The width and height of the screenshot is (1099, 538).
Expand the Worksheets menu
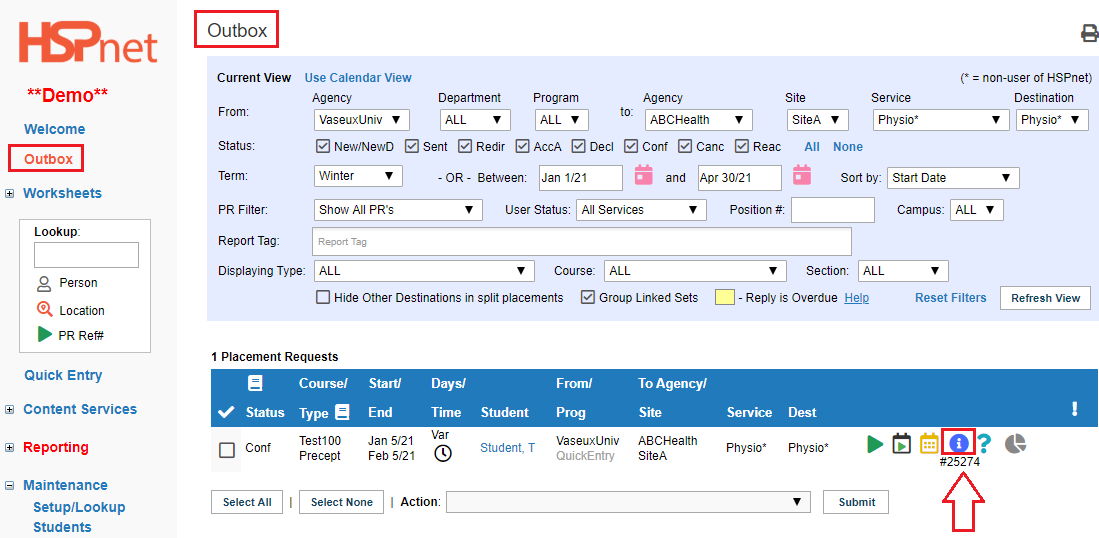pyautogui.click(x=9, y=193)
